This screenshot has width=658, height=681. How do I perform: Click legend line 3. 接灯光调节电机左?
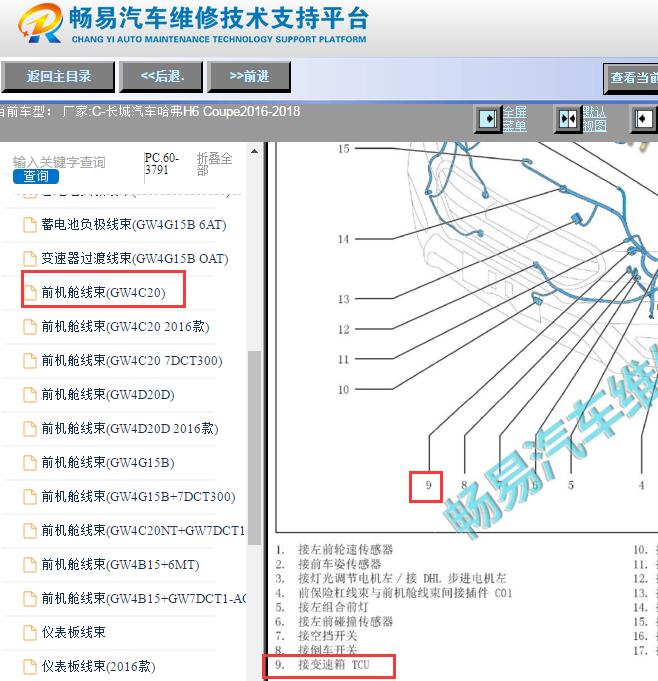click(391, 578)
